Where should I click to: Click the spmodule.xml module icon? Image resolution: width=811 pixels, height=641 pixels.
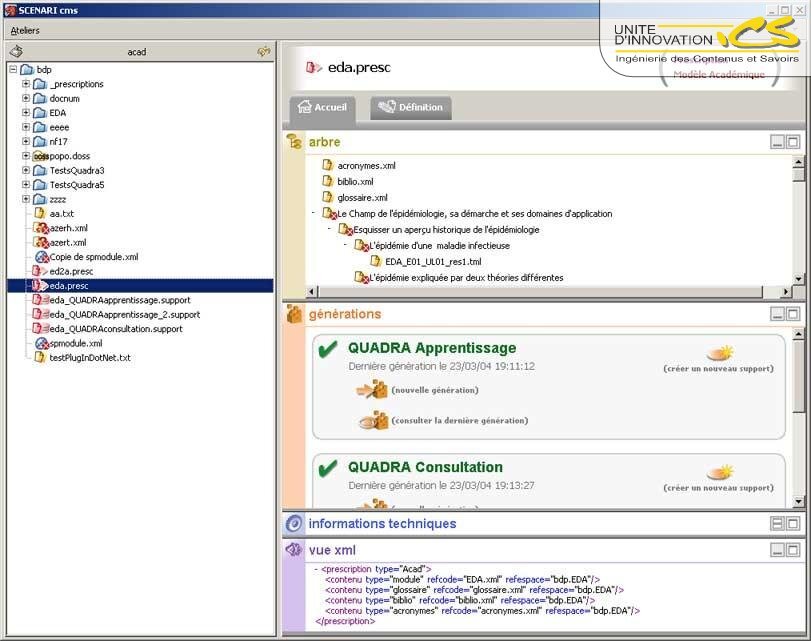coord(41,343)
